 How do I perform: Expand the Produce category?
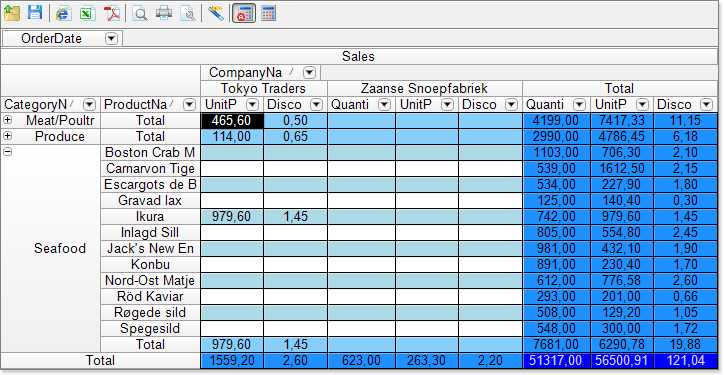click(7, 136)
